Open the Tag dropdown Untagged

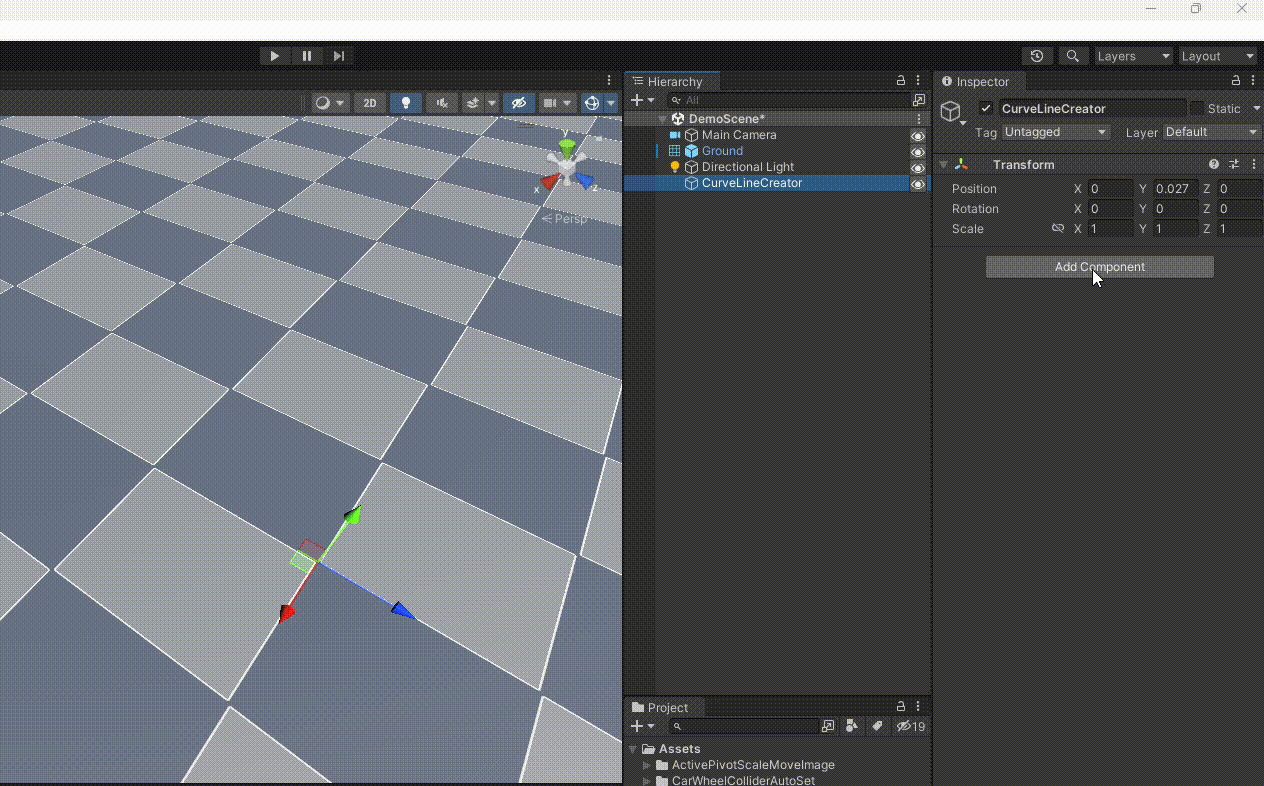click(x=1056, y=132)
